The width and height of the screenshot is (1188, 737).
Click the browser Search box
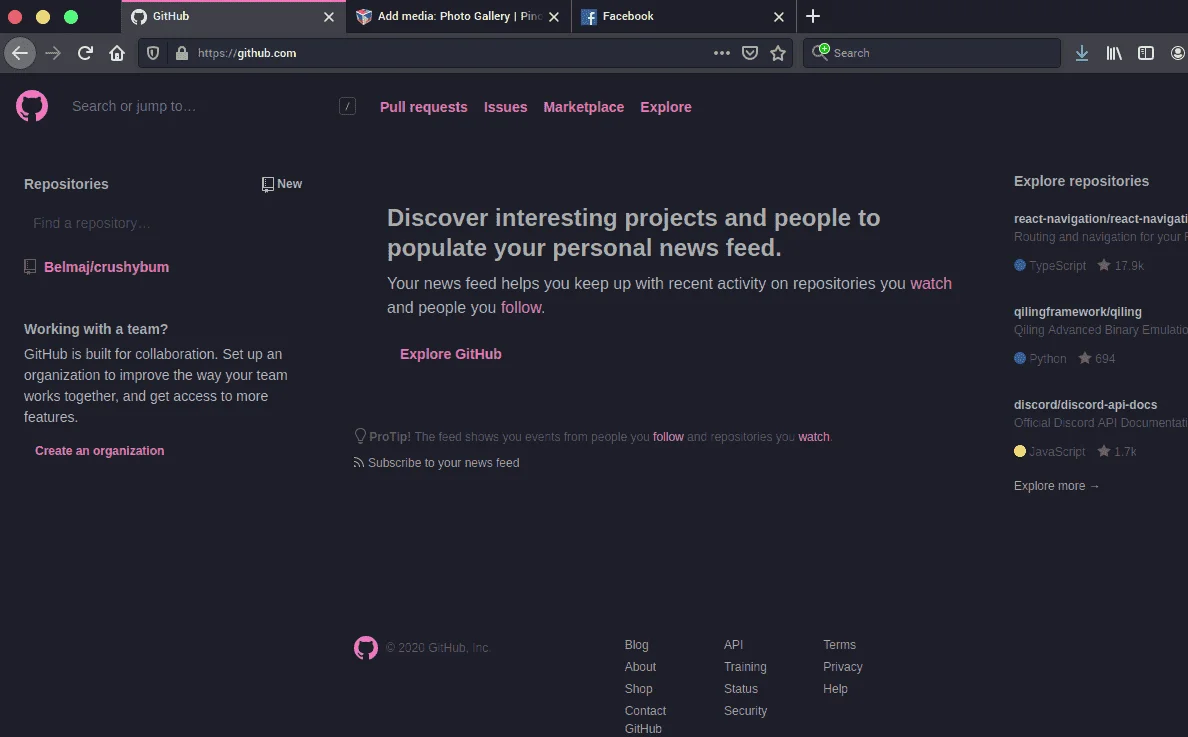(x=932, y=53)
